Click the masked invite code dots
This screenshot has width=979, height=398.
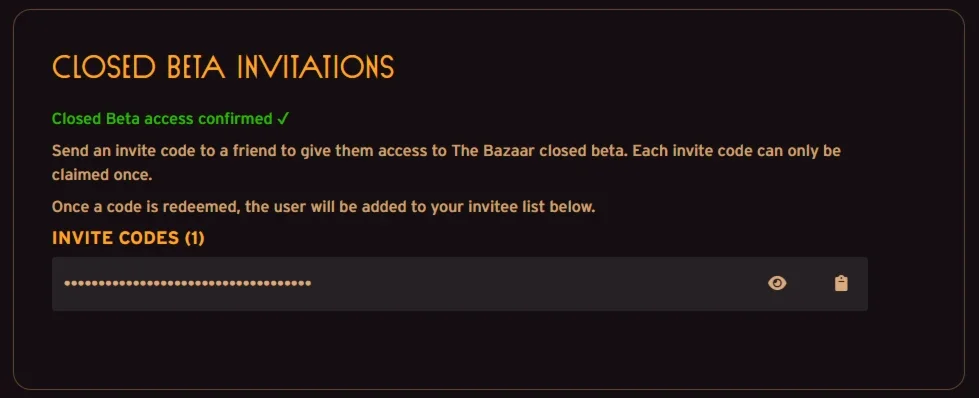(x=187, y=284)
